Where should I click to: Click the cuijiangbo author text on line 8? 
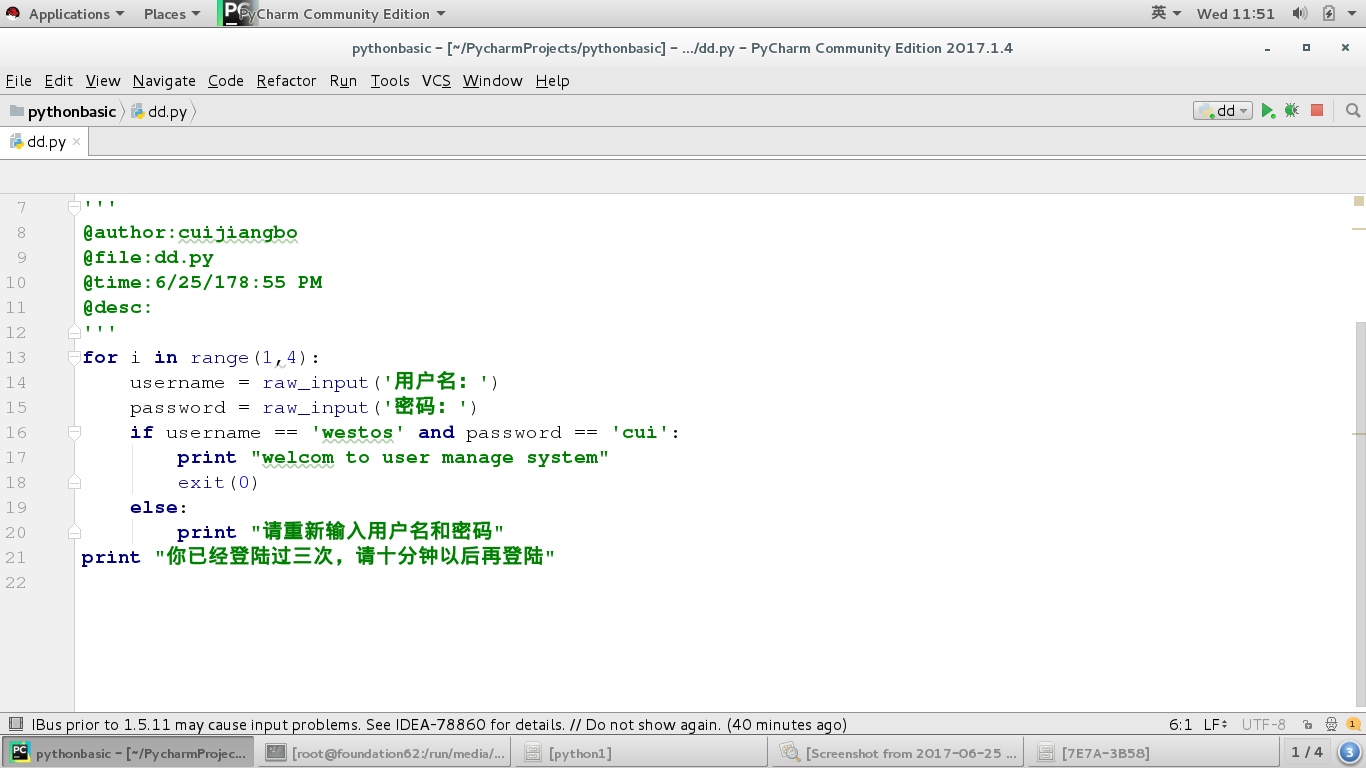pos(238,232)
